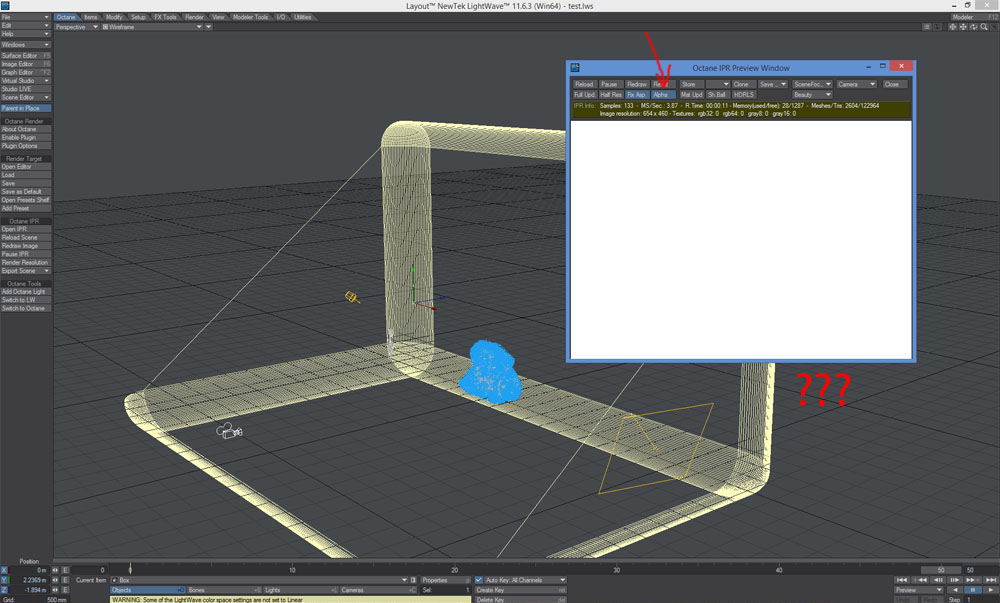Switch to the Render tab
The height and width of the screenshot is (603, 1000).
195,17
